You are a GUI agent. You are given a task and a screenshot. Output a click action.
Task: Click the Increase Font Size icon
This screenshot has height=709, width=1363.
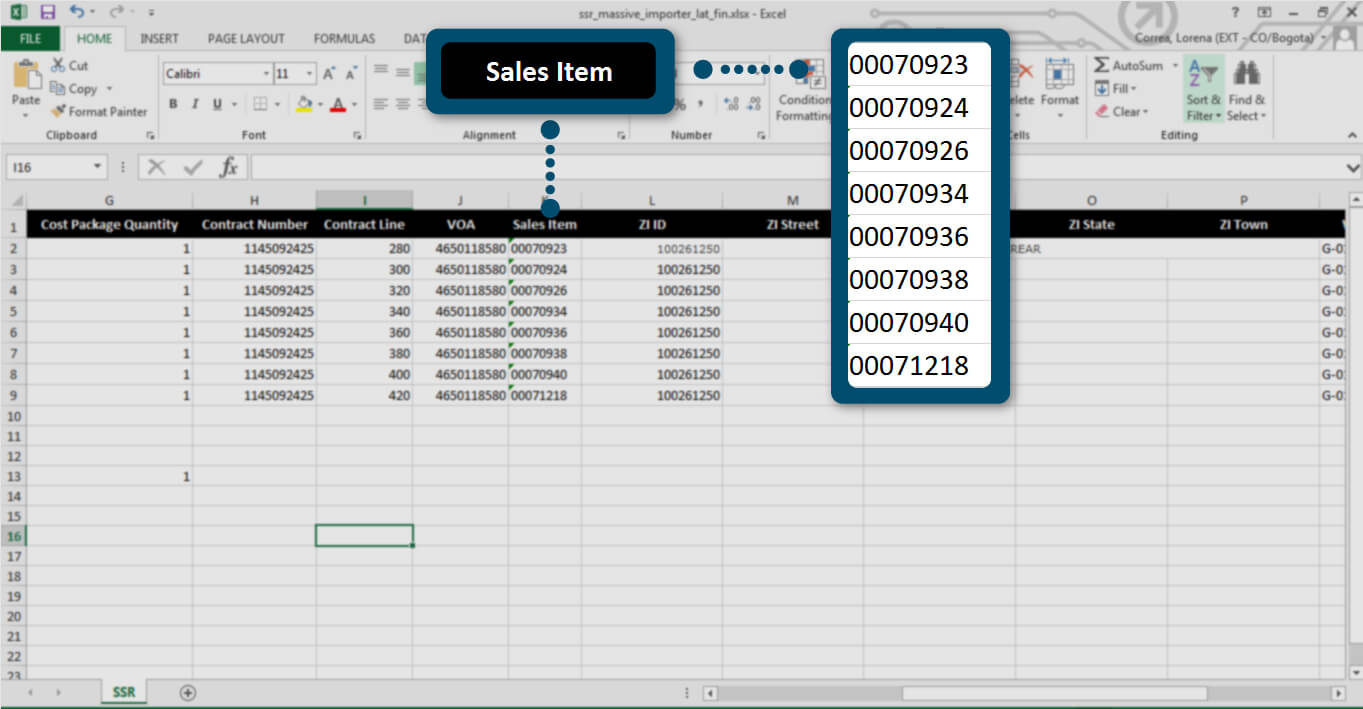[x=330, y=74]
